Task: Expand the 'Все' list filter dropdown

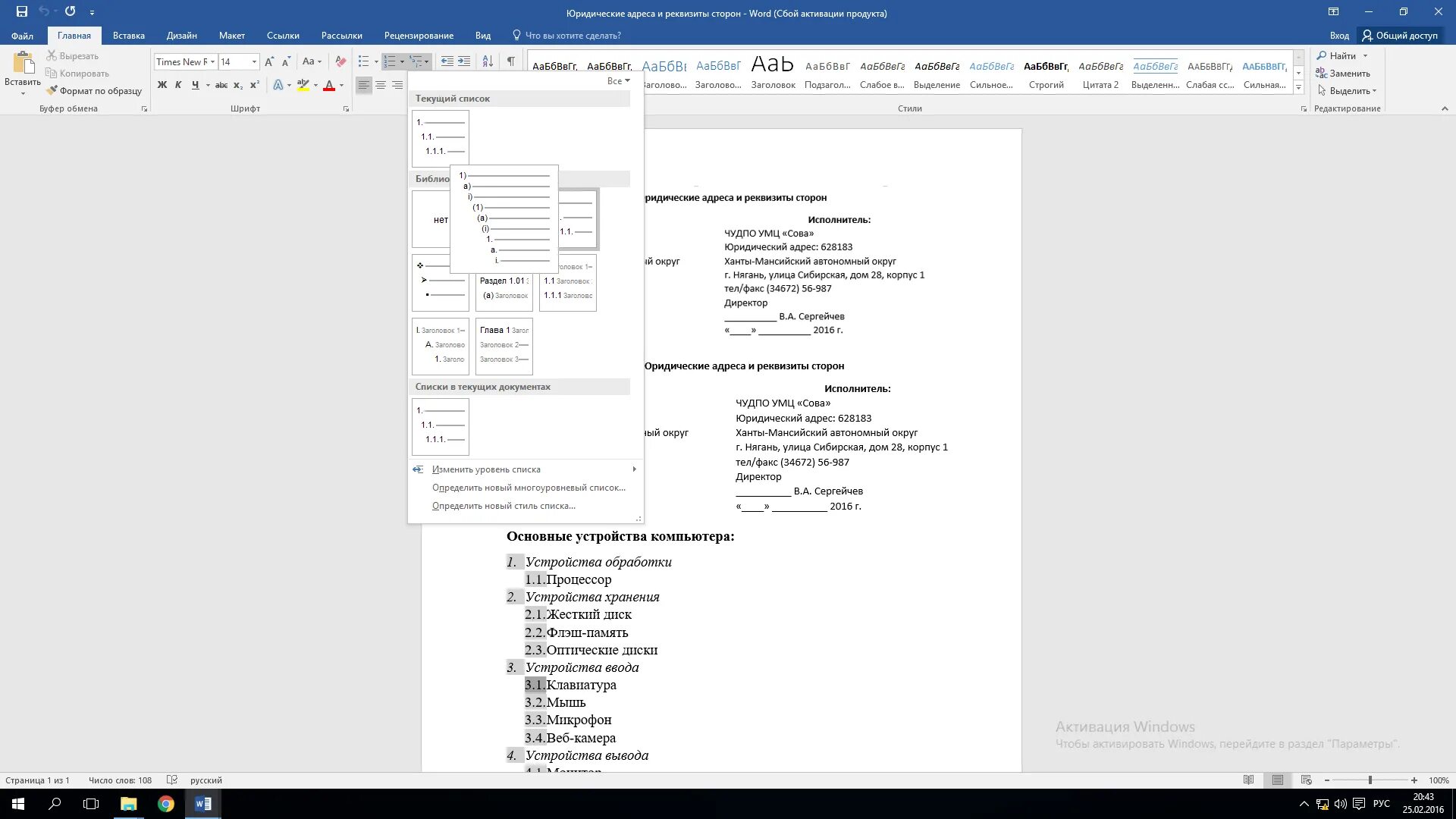Action: tap(619, 81)
